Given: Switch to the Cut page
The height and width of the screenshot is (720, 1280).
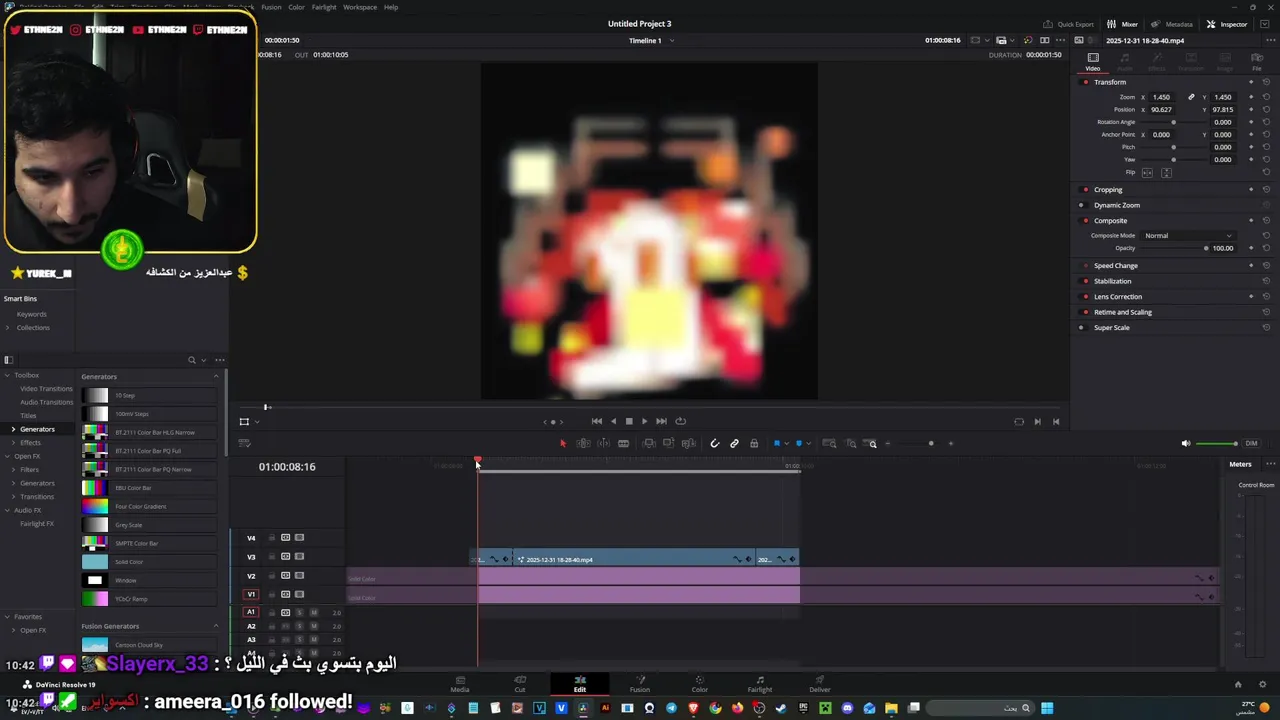Looking at the screenshot, I should pos(519,684).
